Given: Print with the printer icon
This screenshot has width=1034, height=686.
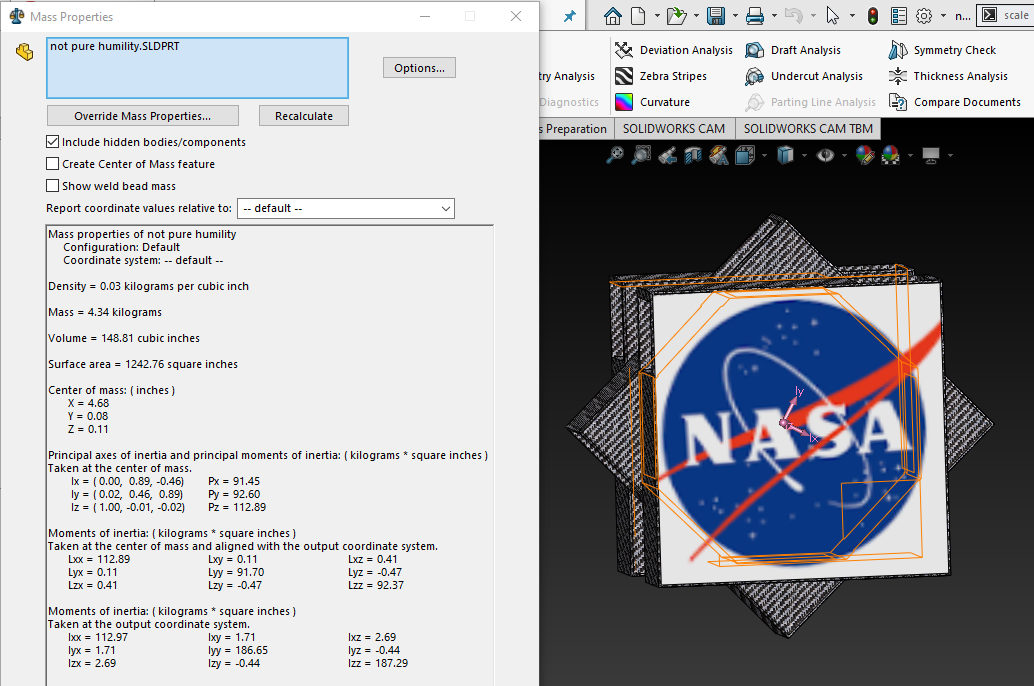Looking at the screenshot, I should [754, 16].
